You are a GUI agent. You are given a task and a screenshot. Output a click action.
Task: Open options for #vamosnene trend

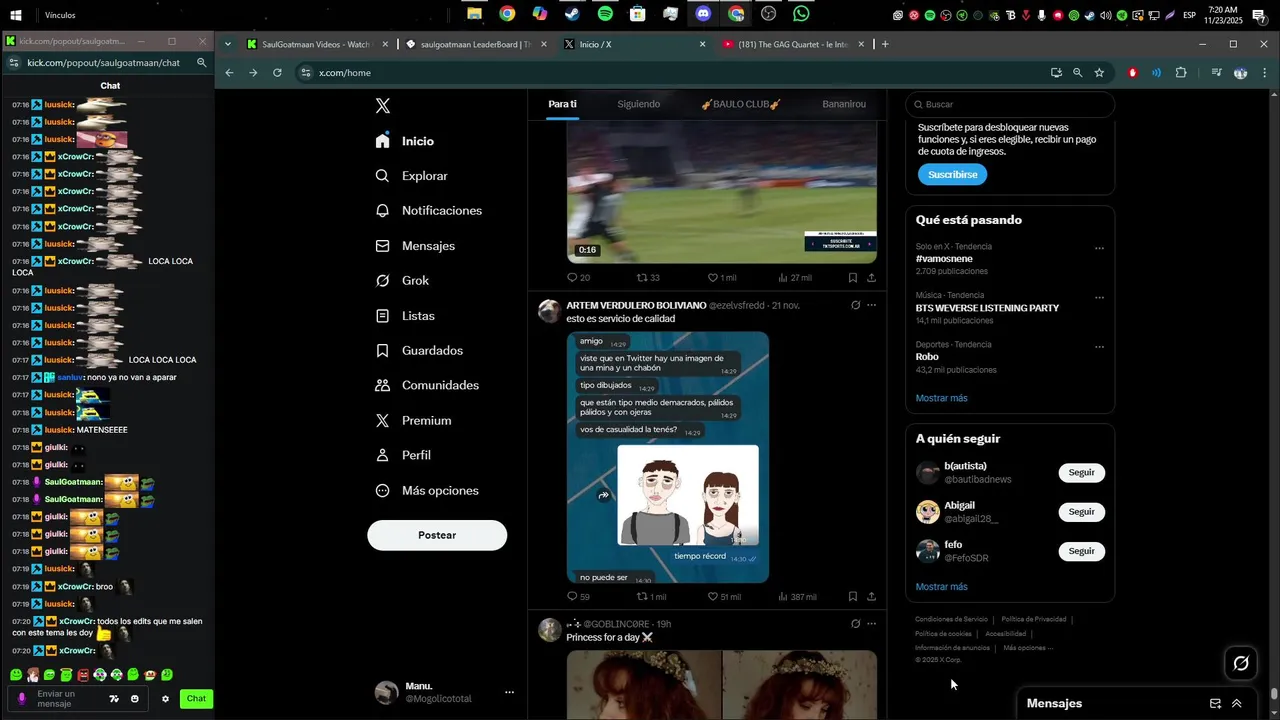pyautogui.click(x=1099, y=248)
